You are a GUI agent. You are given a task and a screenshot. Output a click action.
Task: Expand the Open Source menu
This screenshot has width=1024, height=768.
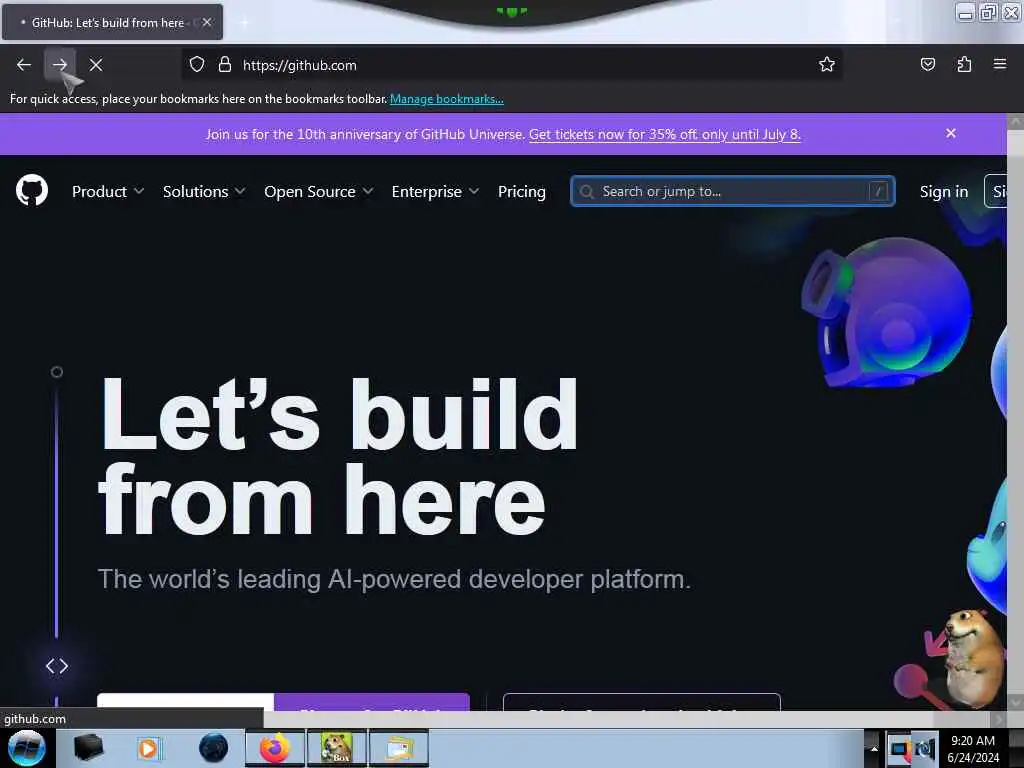click(x=318, y=191)
